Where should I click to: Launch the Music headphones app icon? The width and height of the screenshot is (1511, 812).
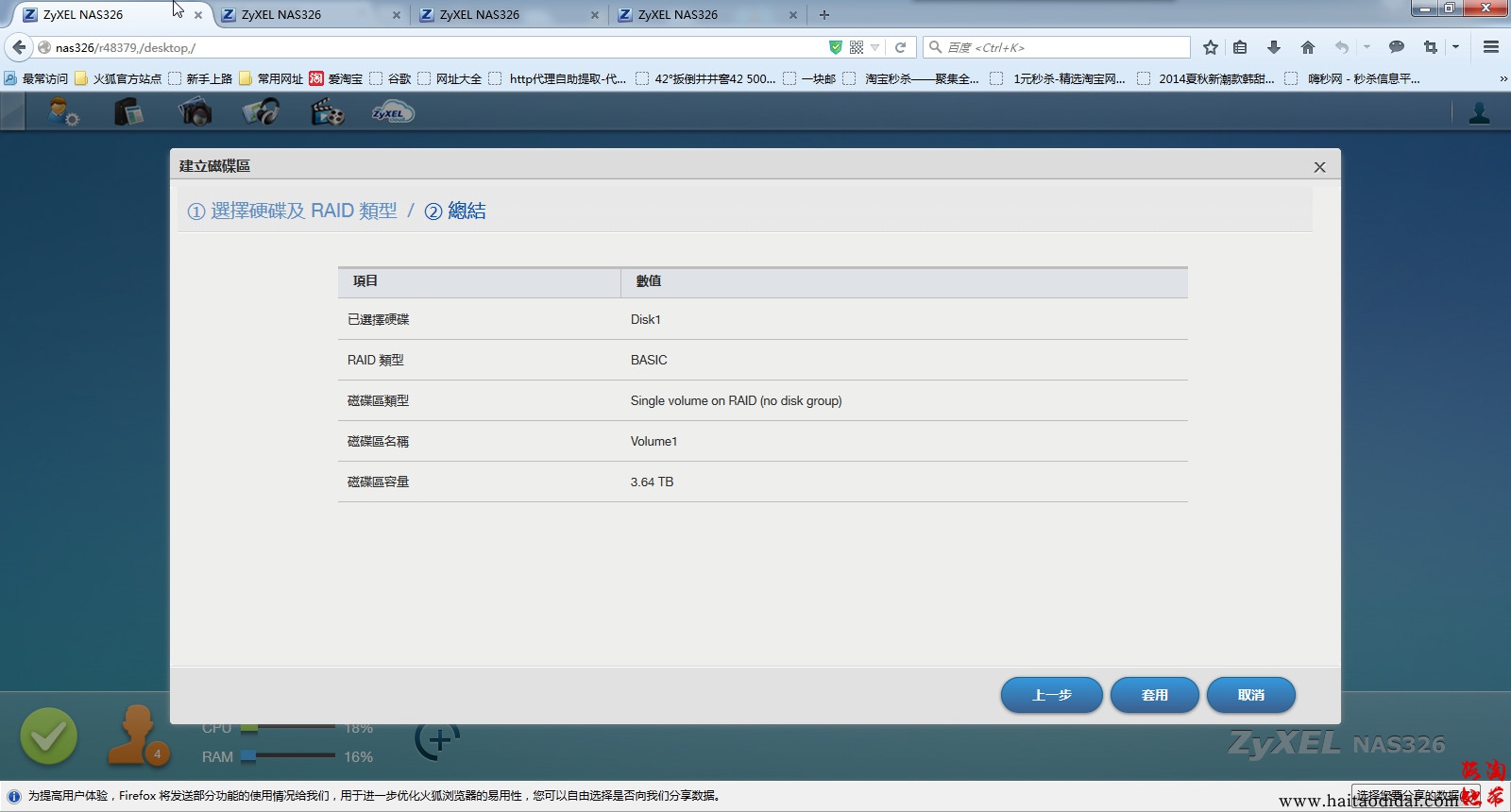261,113
